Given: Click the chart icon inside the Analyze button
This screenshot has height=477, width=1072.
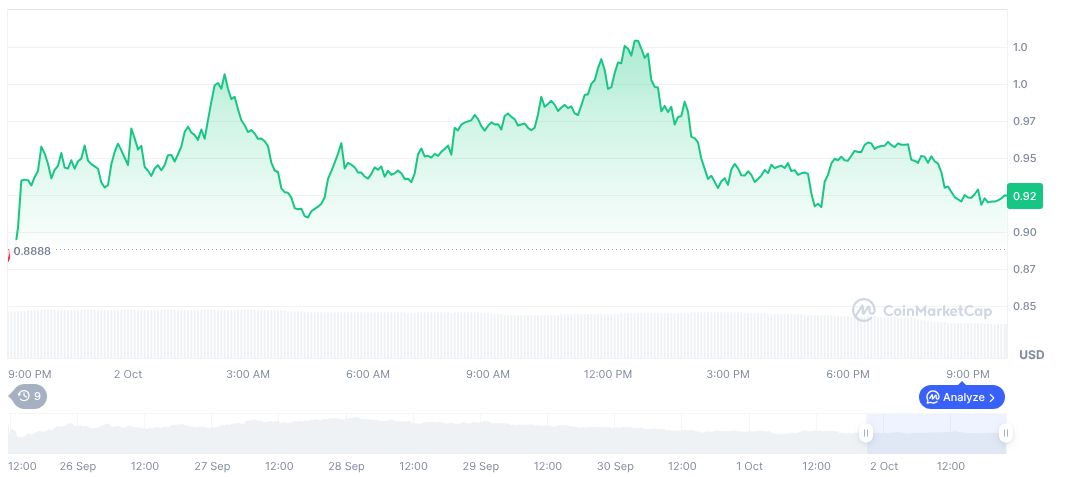Looking at the screenshot, I should pyautogui.click(x=932, y=397).
